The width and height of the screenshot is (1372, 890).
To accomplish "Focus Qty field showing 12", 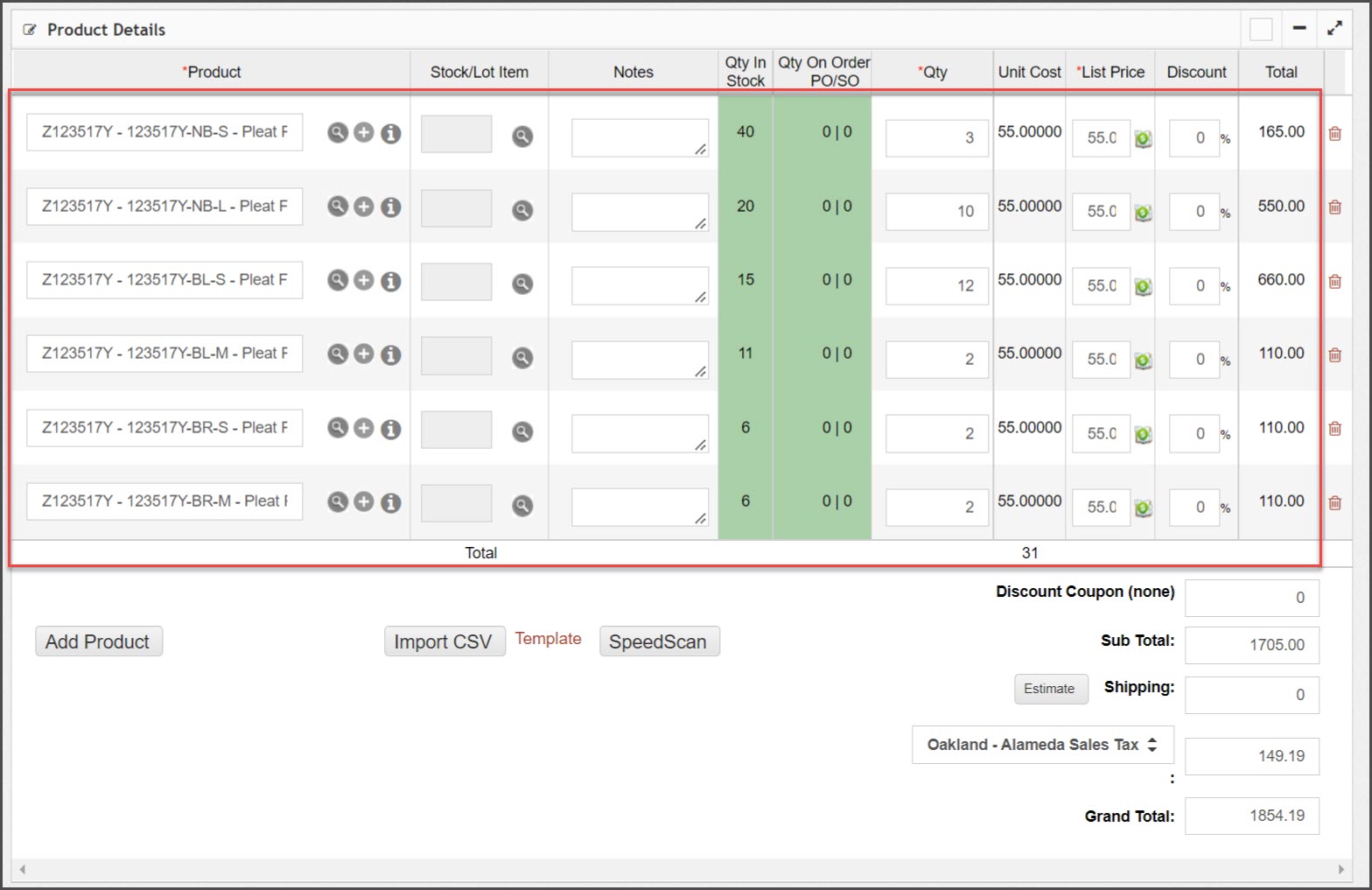I will pos(937,286).
